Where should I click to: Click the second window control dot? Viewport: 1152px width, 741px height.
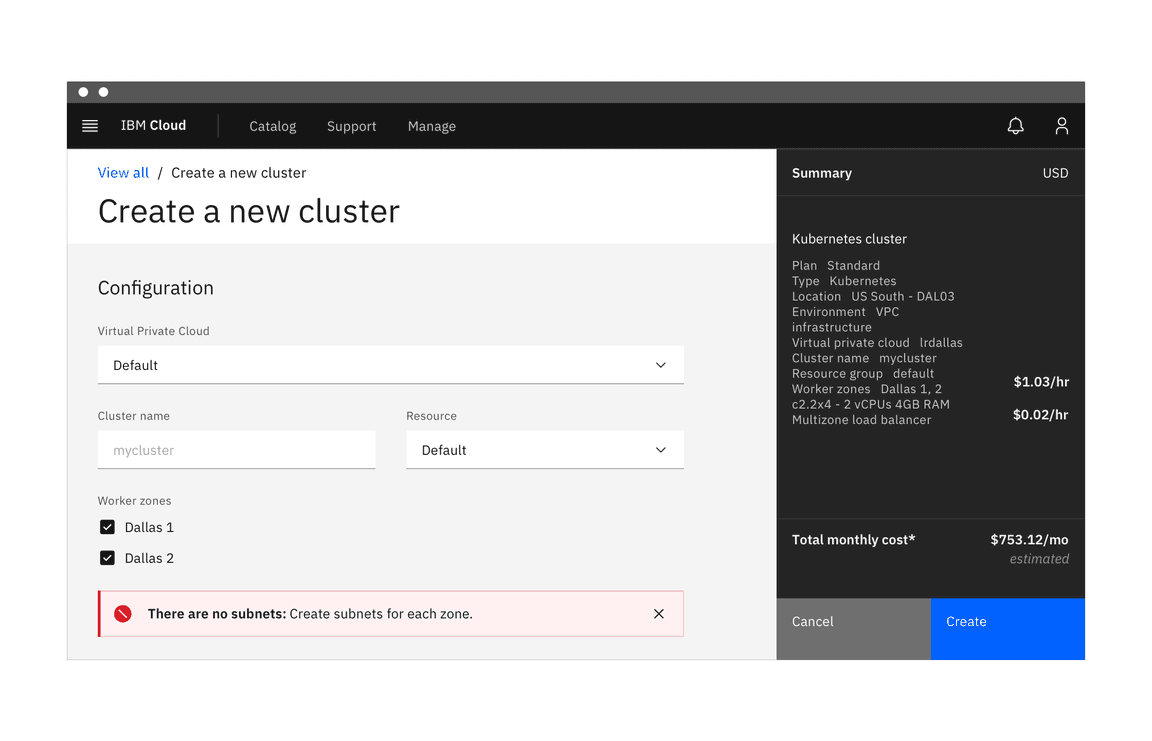pyautogui.click(x=103, y=92)
